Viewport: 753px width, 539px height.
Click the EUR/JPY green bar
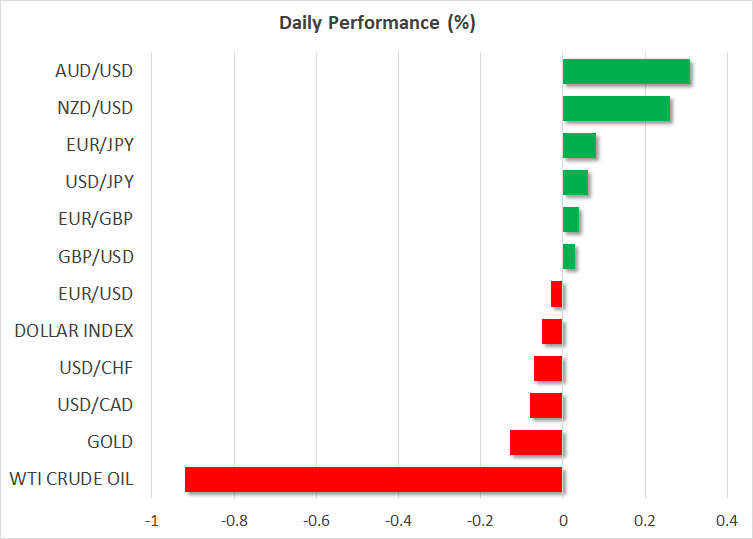pyautogui.click(x=579, y=145)
